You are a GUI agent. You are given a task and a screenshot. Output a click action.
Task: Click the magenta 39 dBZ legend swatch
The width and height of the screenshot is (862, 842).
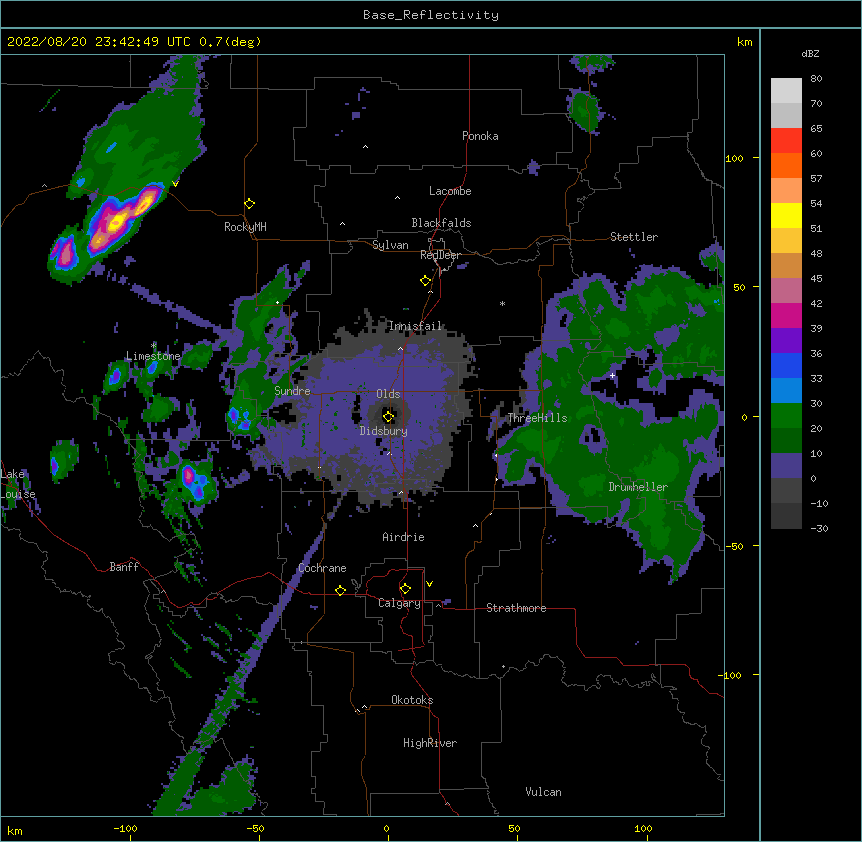pyautogui.click(x=786, y=315)
